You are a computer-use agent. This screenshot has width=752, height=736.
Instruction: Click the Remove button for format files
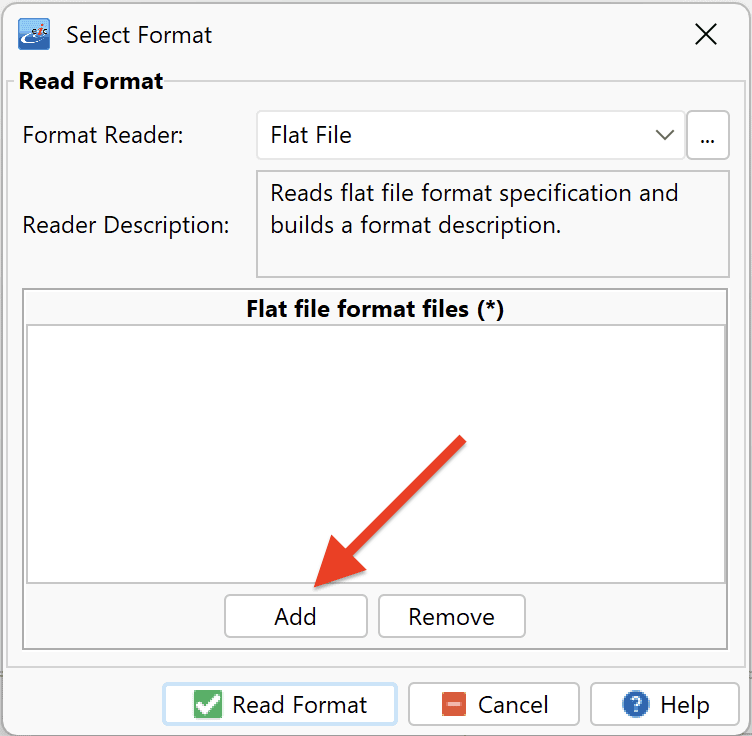point(452,616)
